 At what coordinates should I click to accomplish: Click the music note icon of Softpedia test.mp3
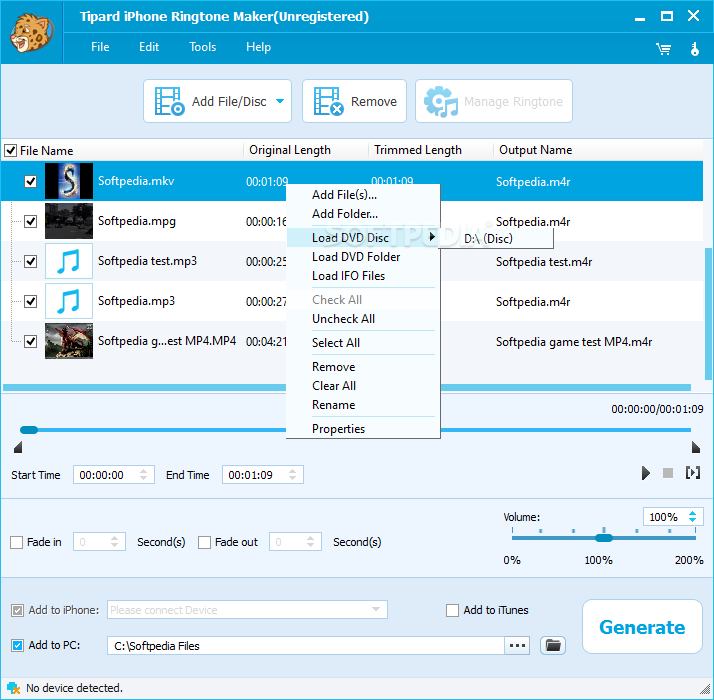(69, 261)
